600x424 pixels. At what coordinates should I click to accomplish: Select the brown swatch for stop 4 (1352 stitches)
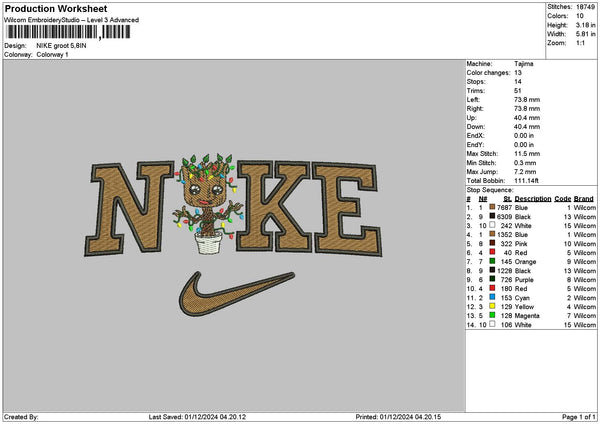click(x=492, y=234)
